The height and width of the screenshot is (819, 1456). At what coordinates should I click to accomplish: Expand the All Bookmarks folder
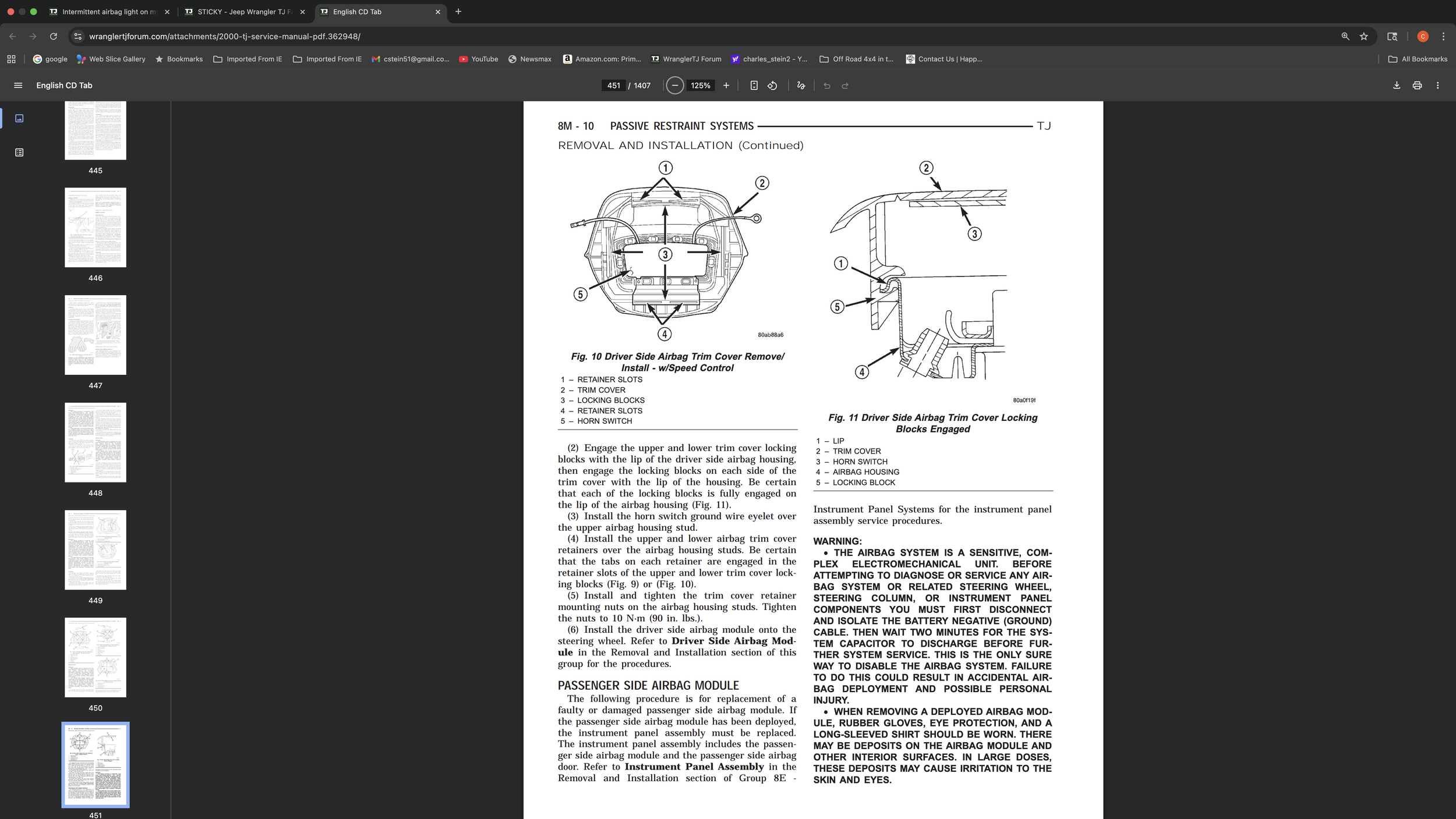[1418, 59]
